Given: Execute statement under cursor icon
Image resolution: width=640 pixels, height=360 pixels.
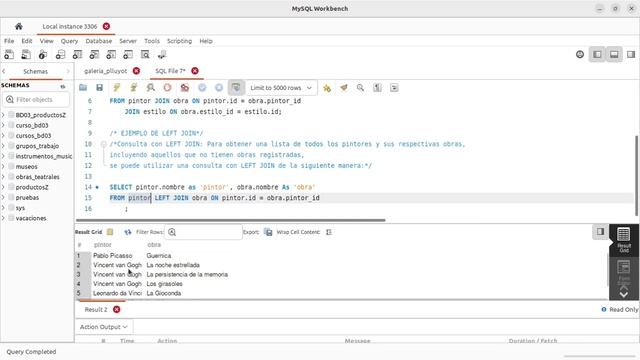Looking at the screenshot, I should (x=133, y=88).
